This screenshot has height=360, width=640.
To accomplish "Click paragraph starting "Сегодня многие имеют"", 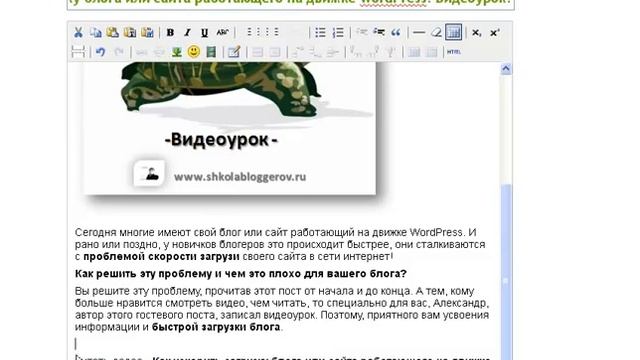I will [x=280, y=244].
